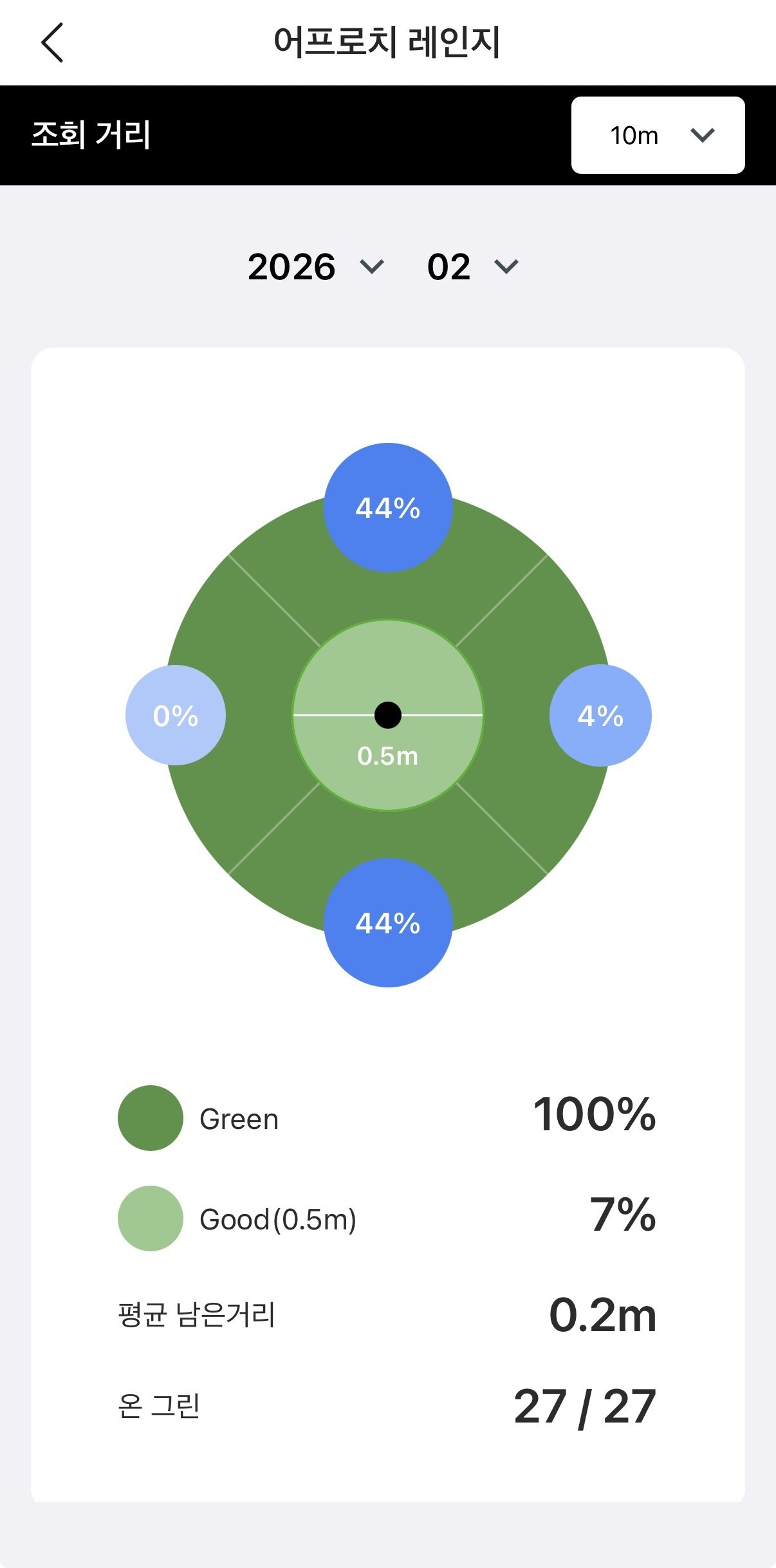Expand the 02 month selector
Viewport: 776px width, 1568px height.
click(472, 266)
